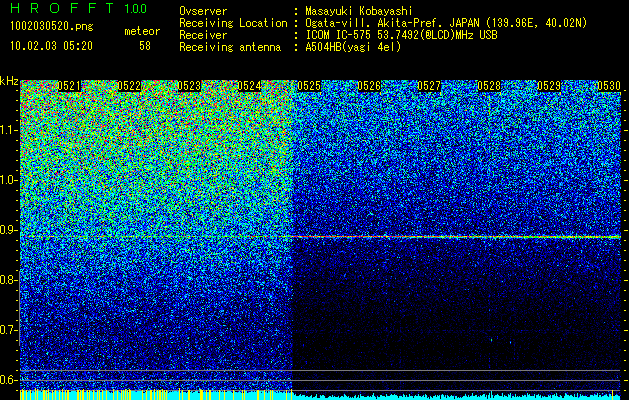Click the ICOM IC-575 receiver text
The height and width of the screenshot is (400, 629).
tap(401, 35)
